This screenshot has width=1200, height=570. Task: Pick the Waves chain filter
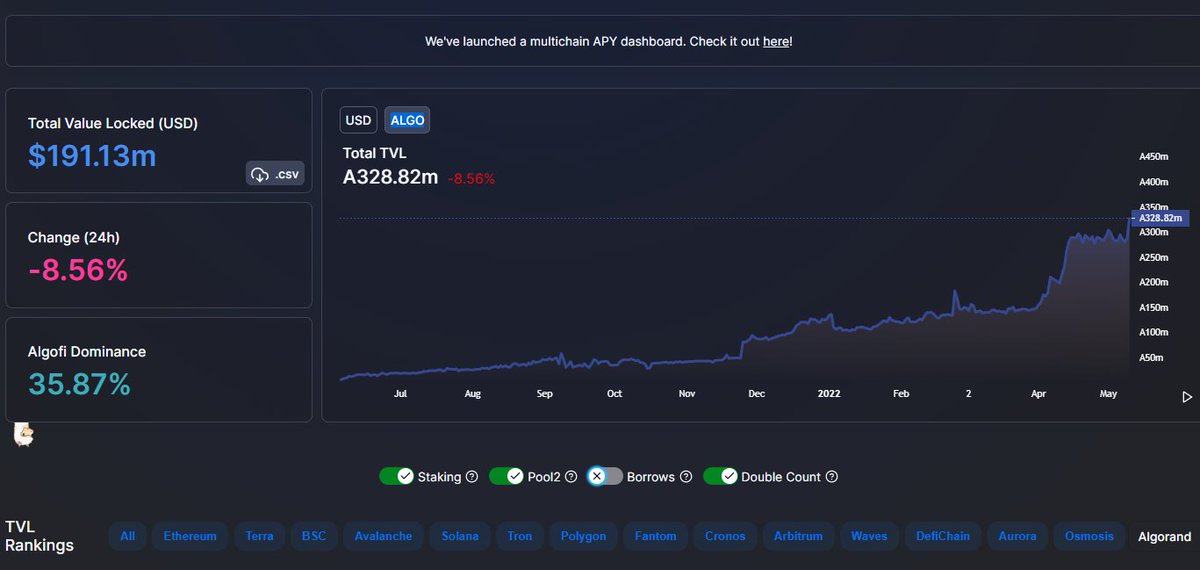(869, 536)
